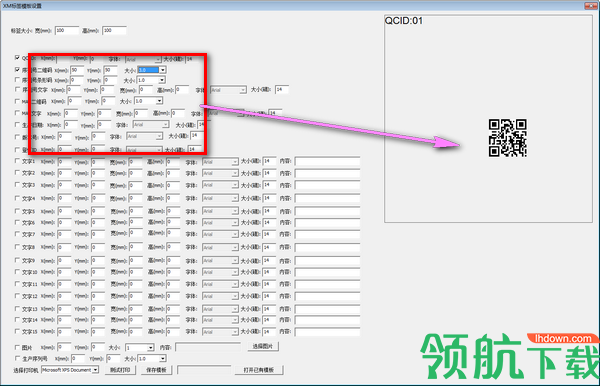This screenshot has width=600, height=386.
Task: Toggle the QCID checkbox
Action: 17,57
